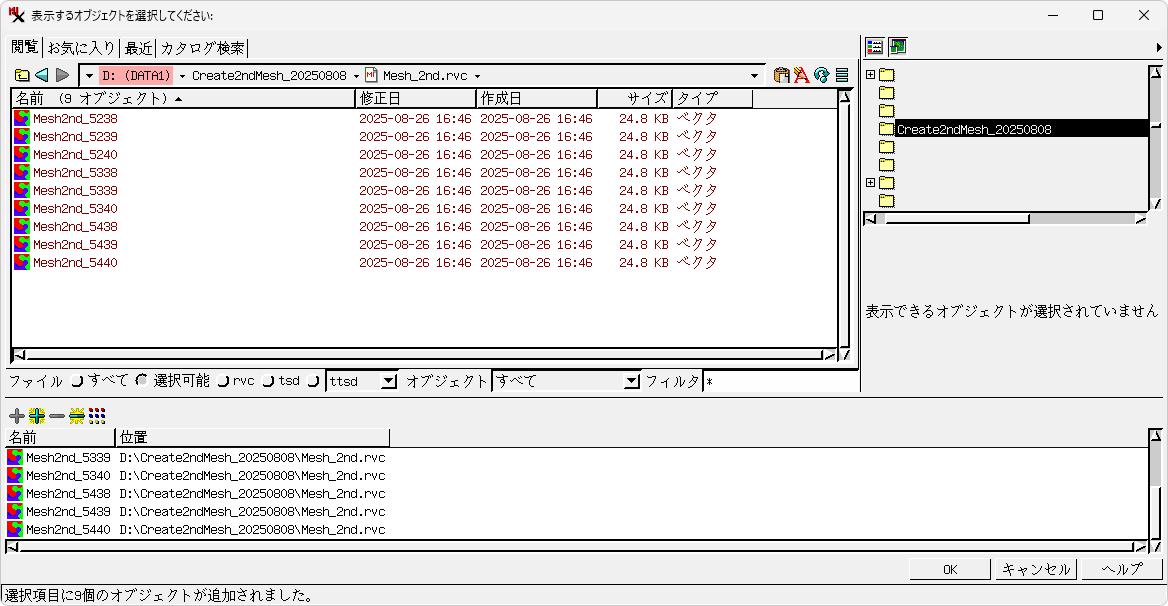This screenshot has width=1168, height=606.
Task: Click the up-one-level folder icon
Action: (22, 75)
